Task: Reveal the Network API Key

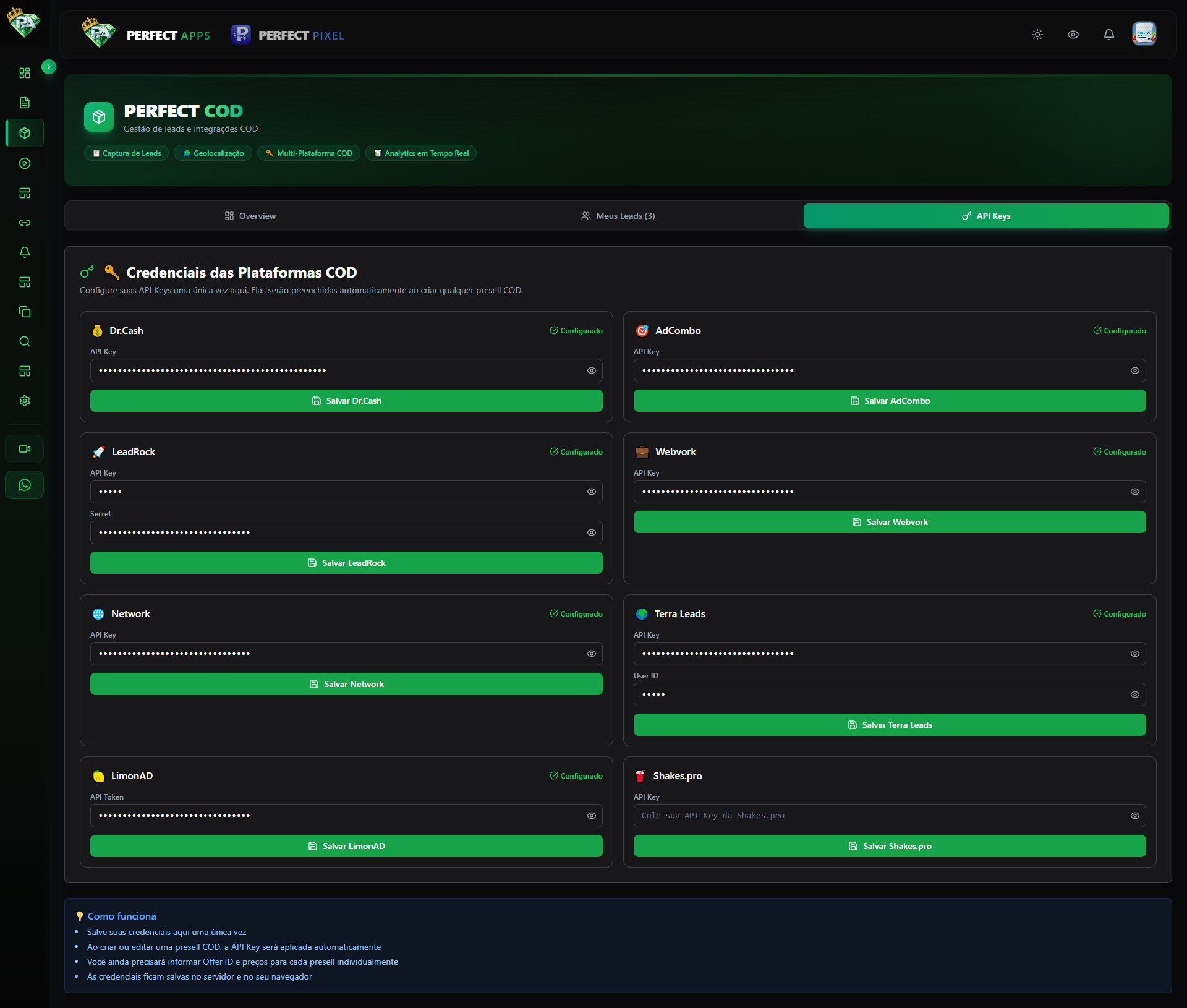Action: pos(592,654)
